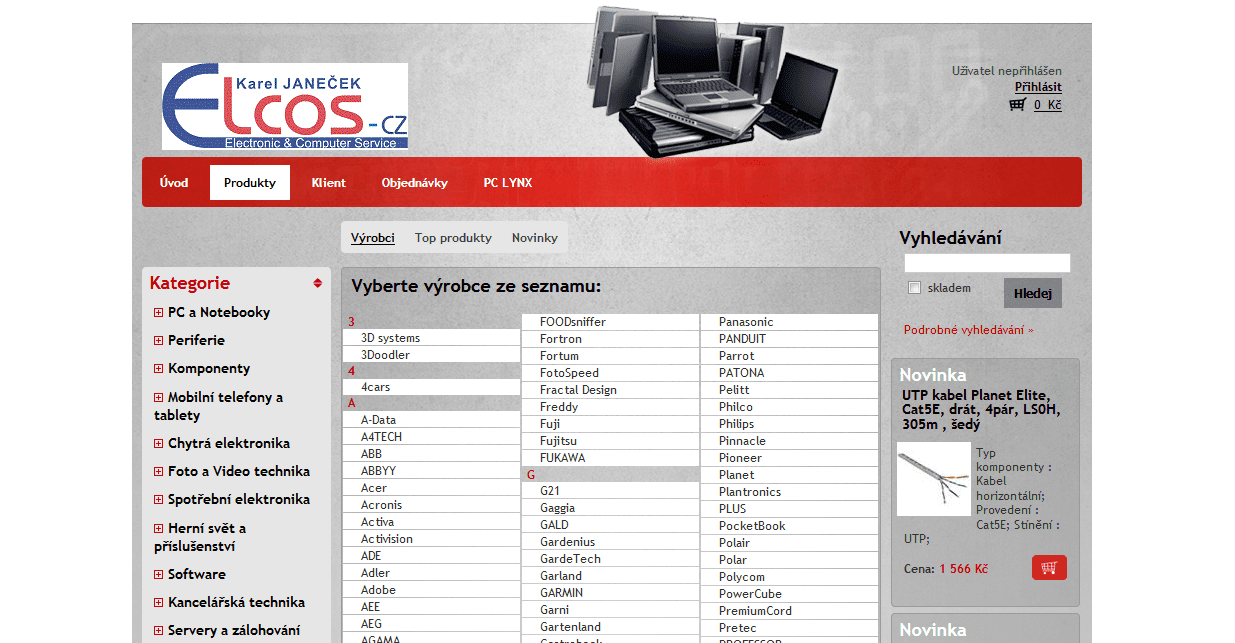The image size is (1235, 643).
Task: Expand the Komponenty category
Action: 158,368
